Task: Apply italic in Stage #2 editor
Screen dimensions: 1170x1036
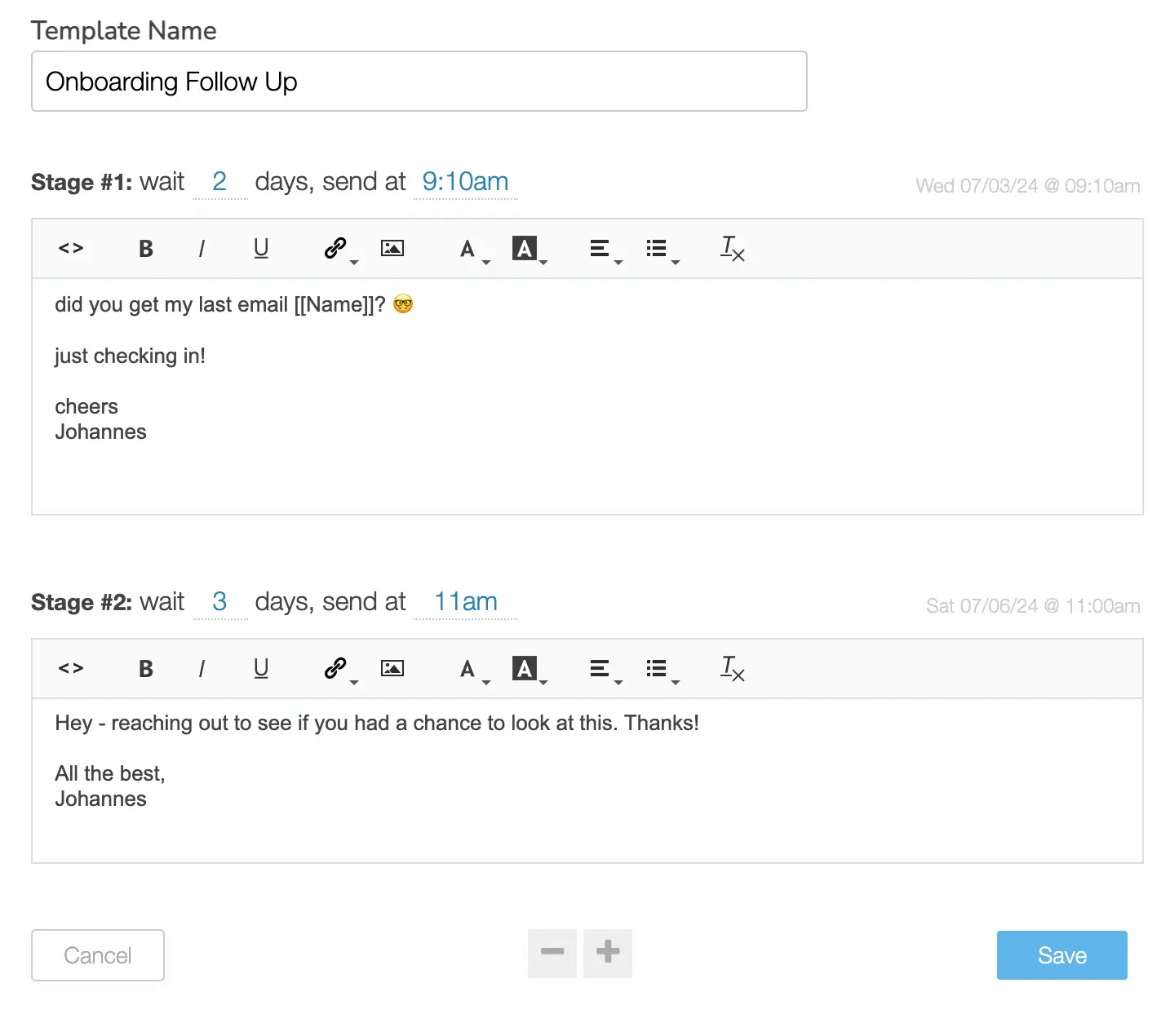Action: coord(202,669)
